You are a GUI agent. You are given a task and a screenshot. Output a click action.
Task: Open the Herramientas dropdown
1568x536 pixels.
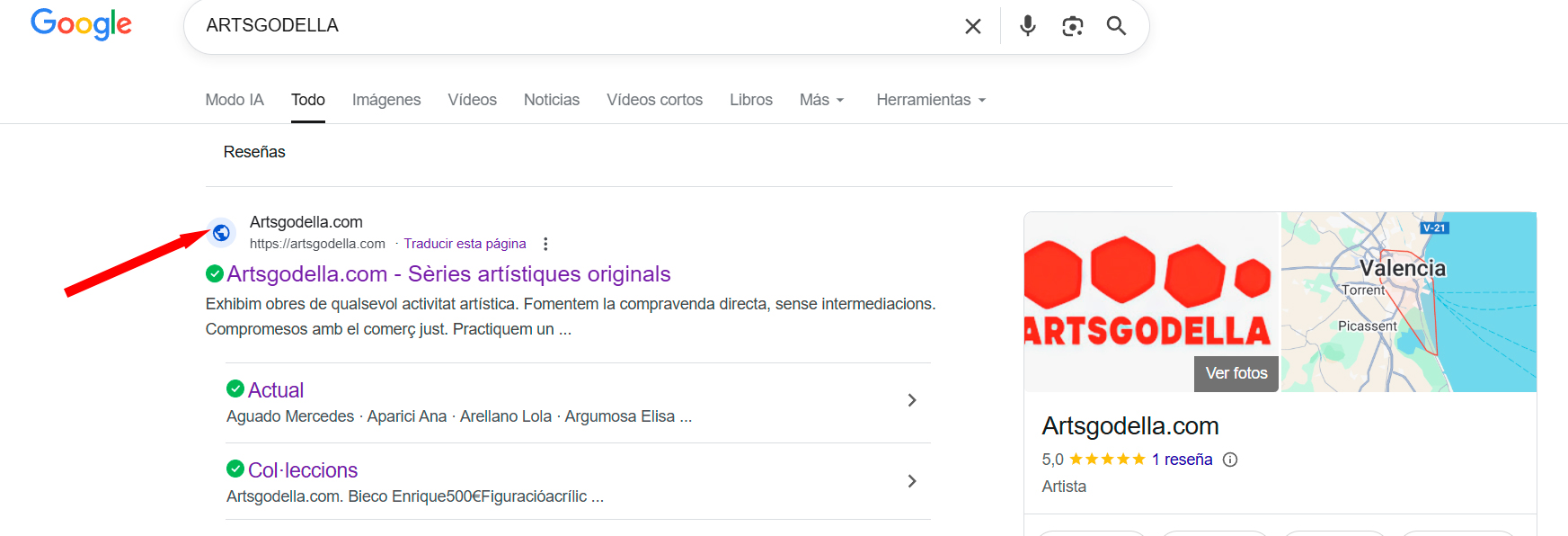click(931, 100)
